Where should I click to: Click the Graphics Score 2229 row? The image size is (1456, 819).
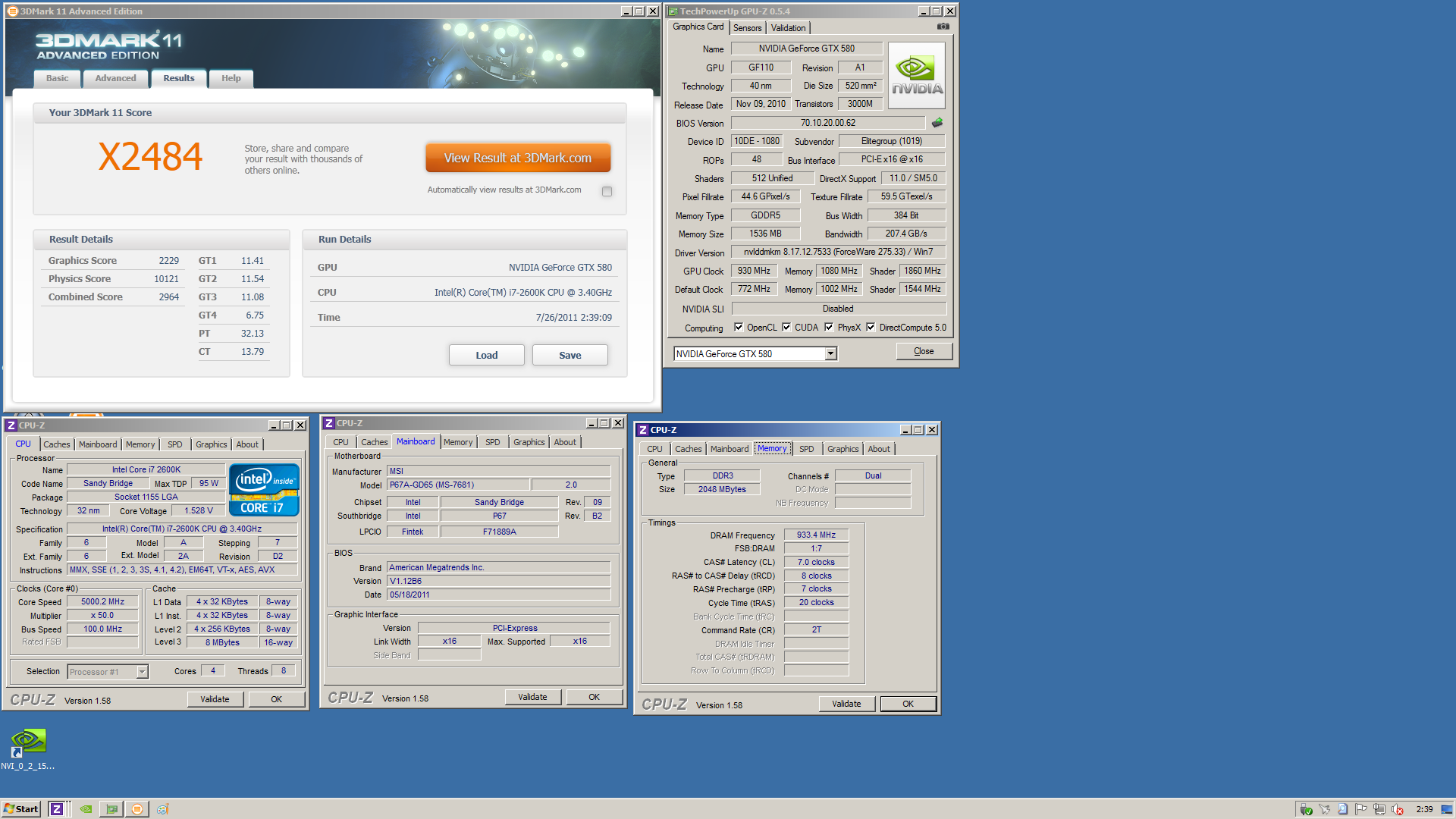click(114, 261)
